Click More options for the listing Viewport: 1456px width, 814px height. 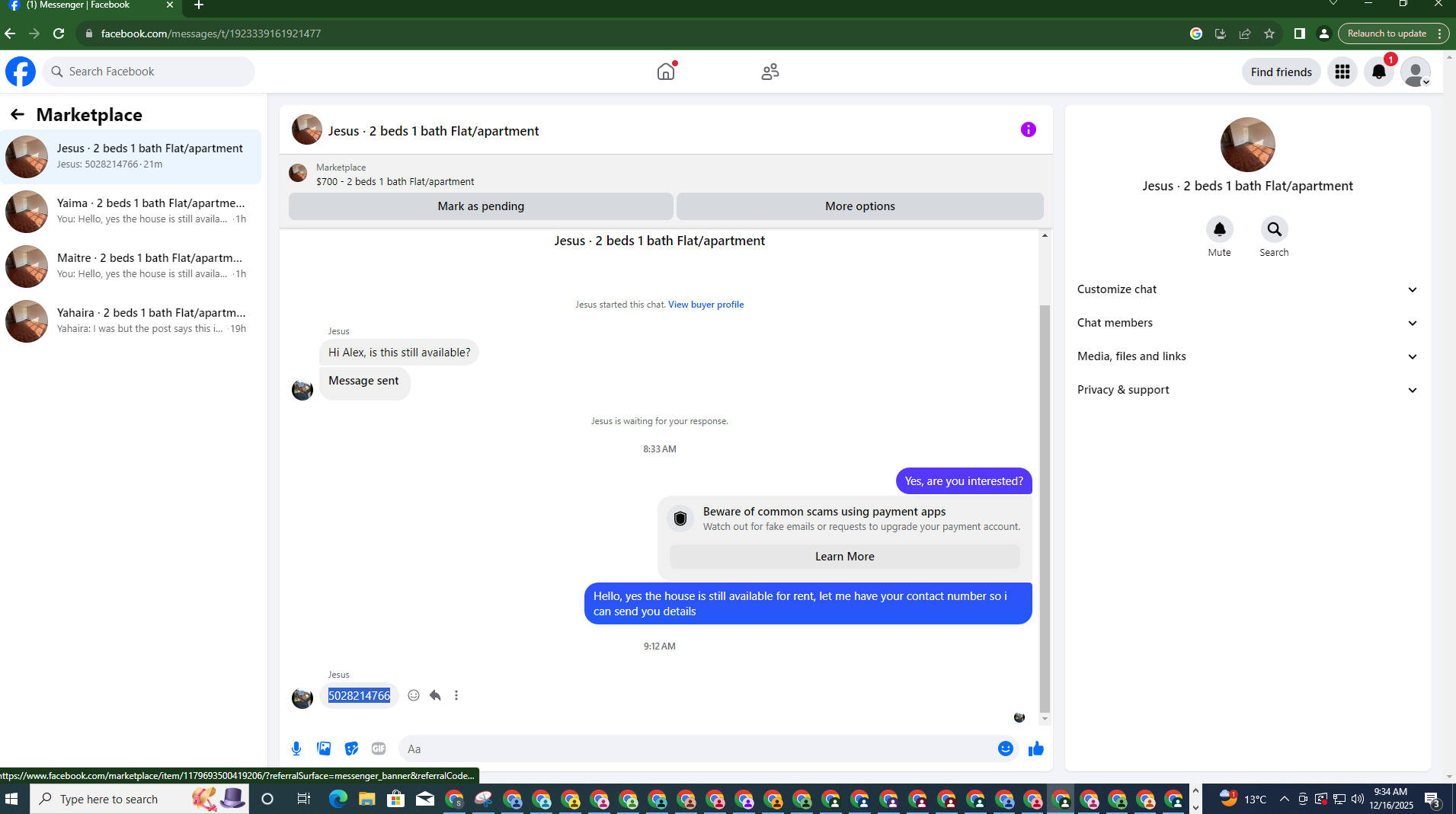(860, 206)
